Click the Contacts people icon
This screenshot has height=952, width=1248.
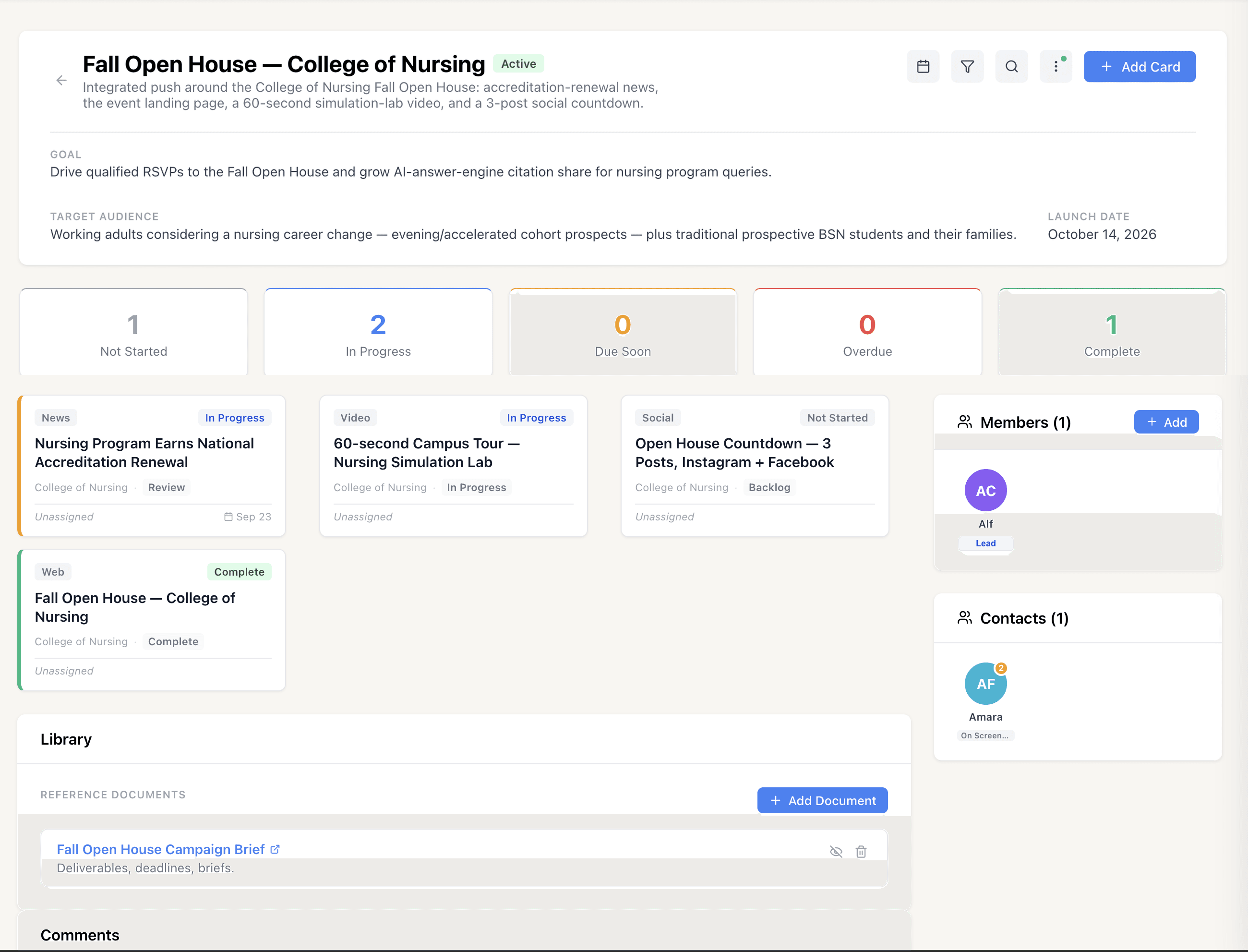click(964, 618)
